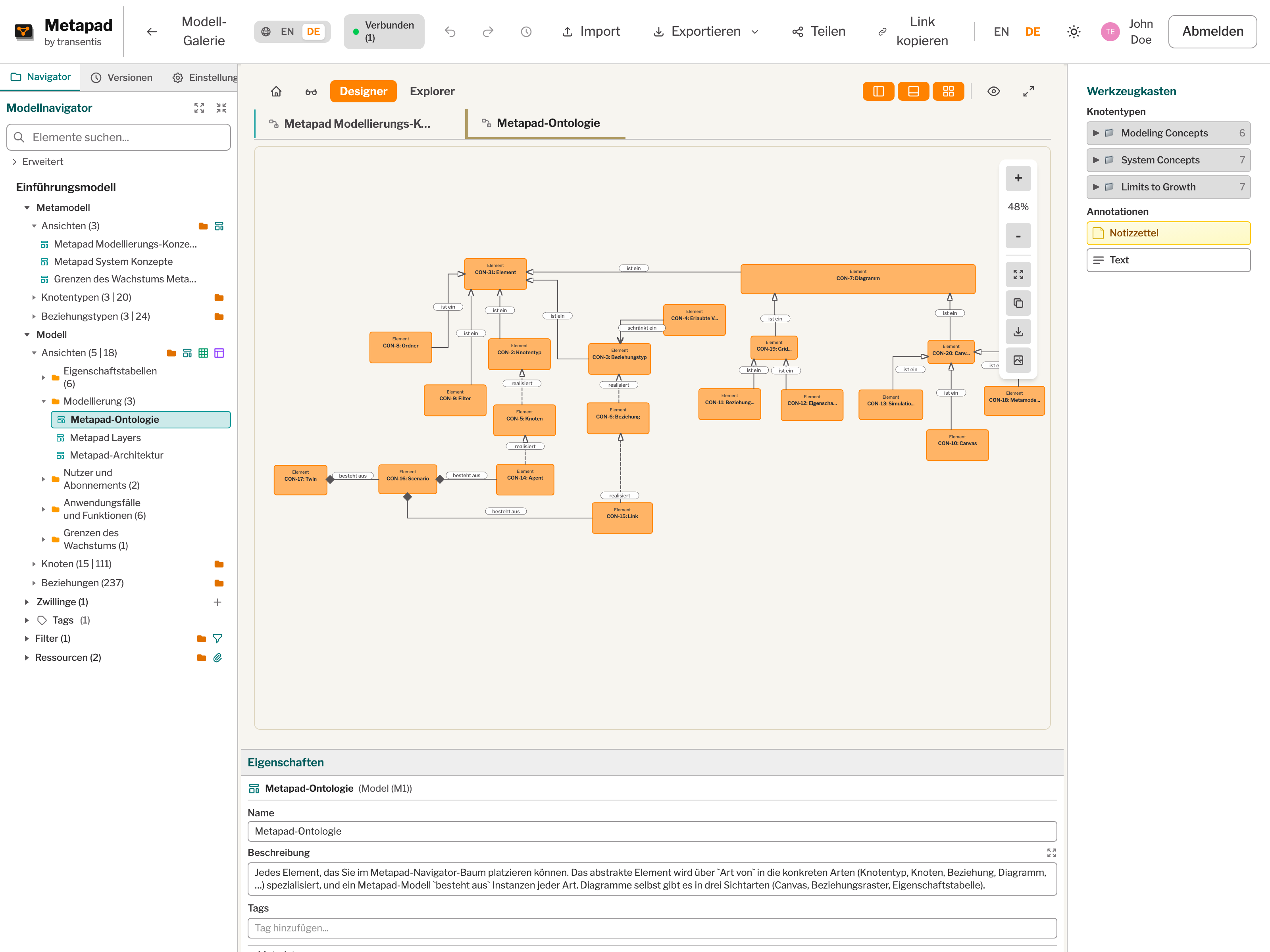Enter fullscreen with the expand arrows icon

pyautogui.click(x=1028, y=91)
